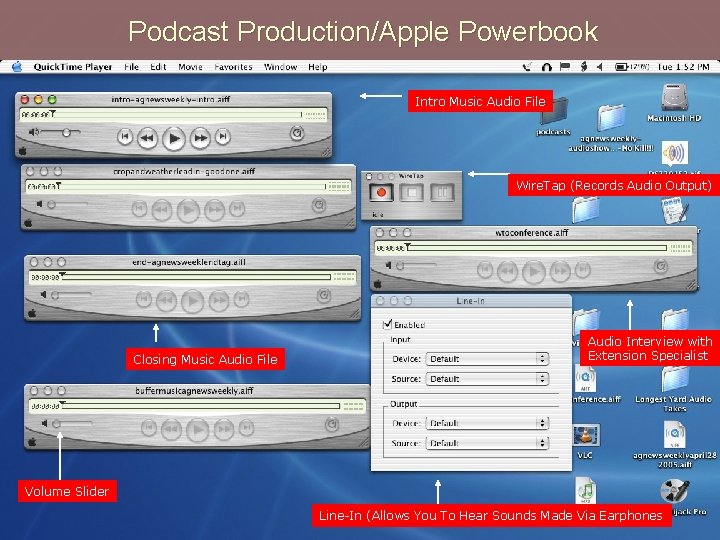Viewport: 720px width, 540px height.
Task: Open the Input Device dropdown in Line-In
Action: [487, 359]
